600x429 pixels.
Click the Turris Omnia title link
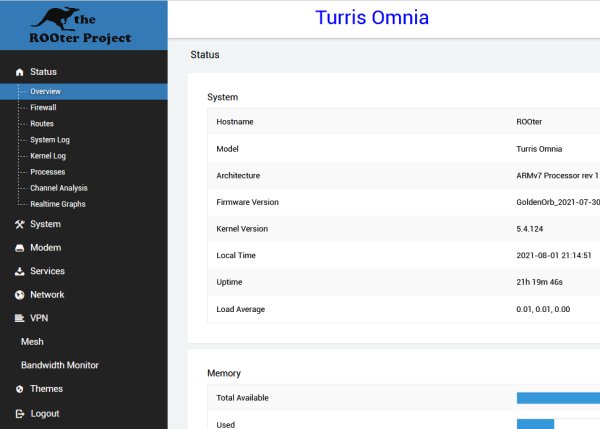372,18
